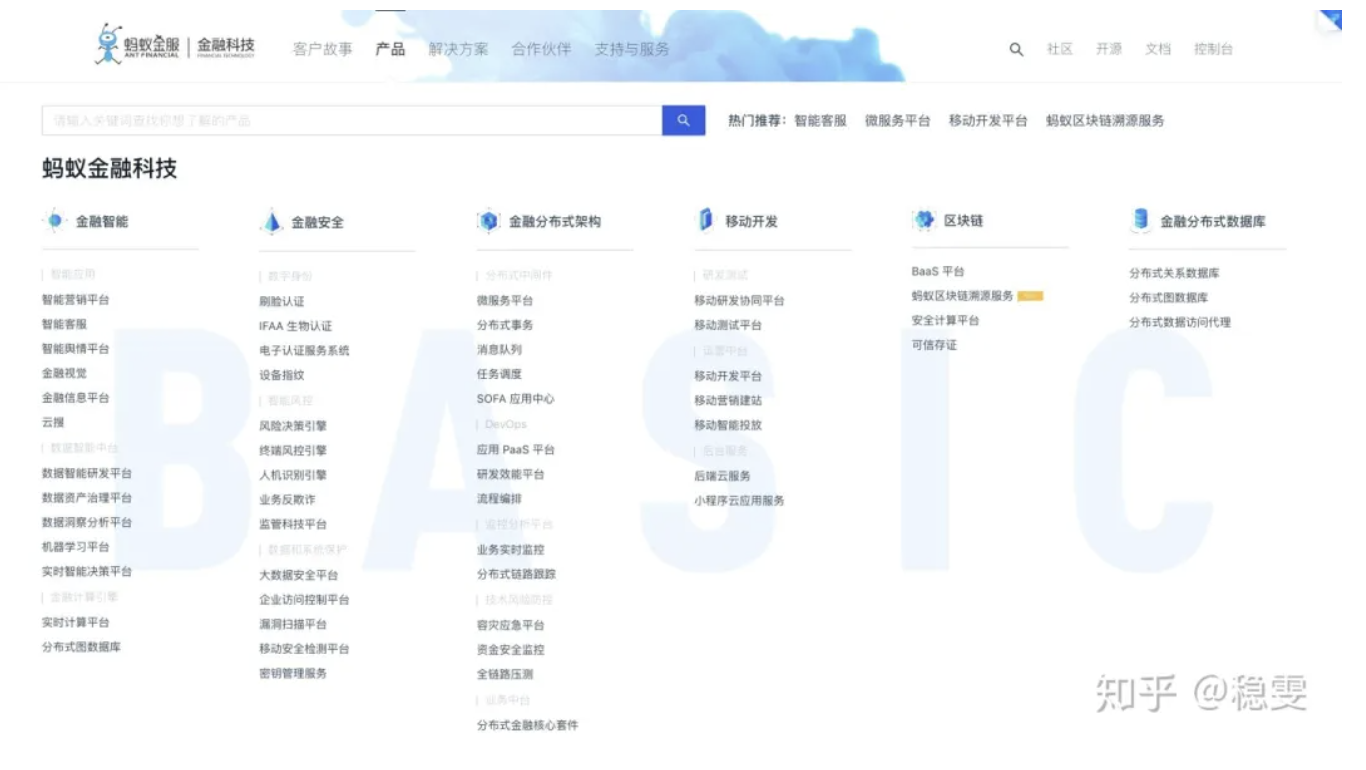The image size is (1366, 770).
Task: Open 移动测试平台 product
Action: (728, 325)
